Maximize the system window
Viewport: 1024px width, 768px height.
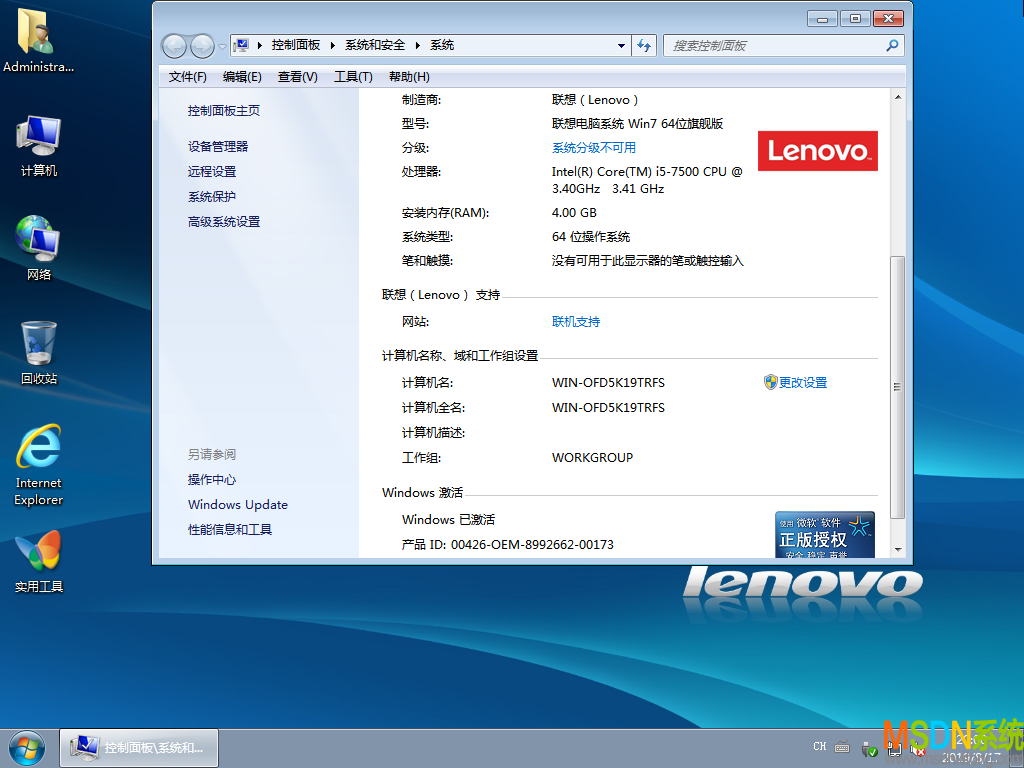[x=855, y=19]
